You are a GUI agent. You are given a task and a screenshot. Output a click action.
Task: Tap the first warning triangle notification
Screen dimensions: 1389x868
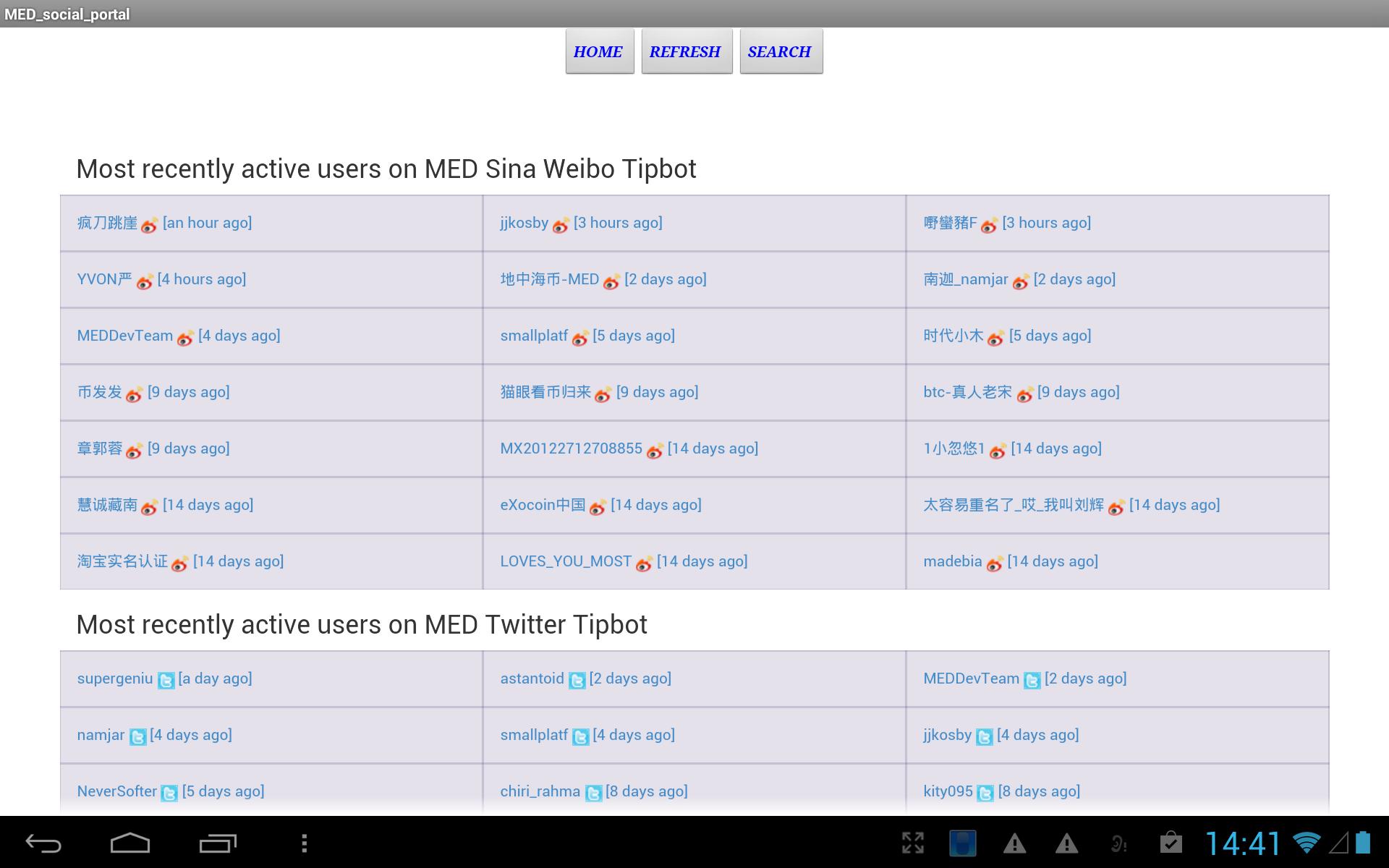point(1014,843)
